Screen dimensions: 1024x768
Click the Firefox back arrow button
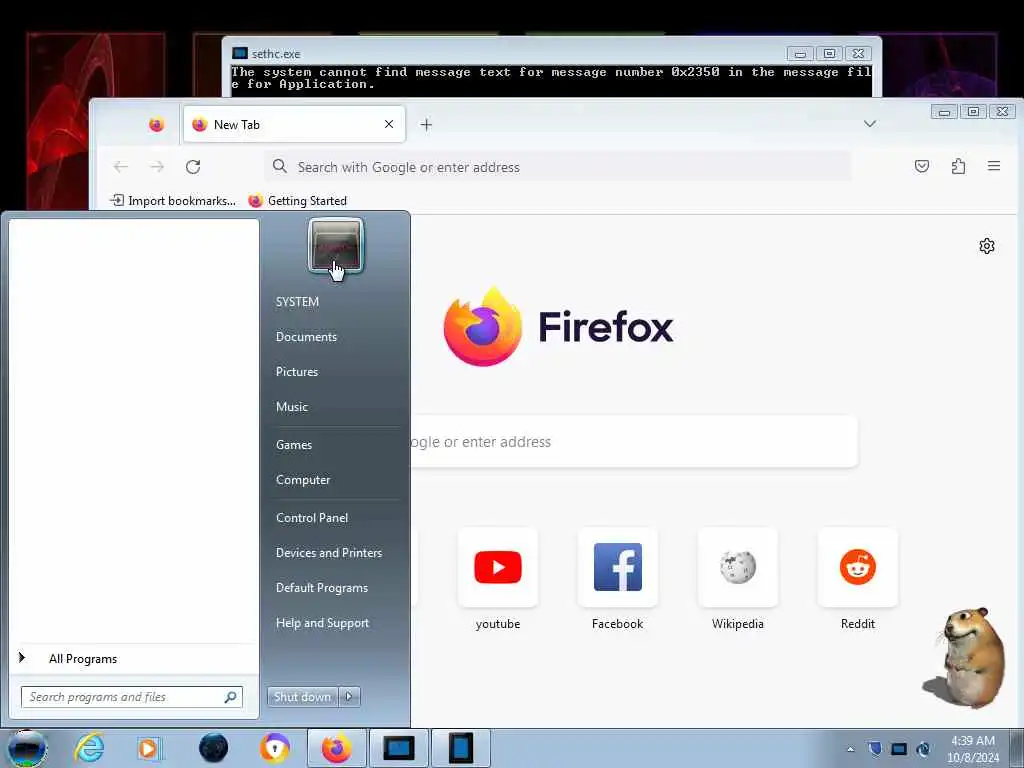pyautogui.click(x=121, y=167)
